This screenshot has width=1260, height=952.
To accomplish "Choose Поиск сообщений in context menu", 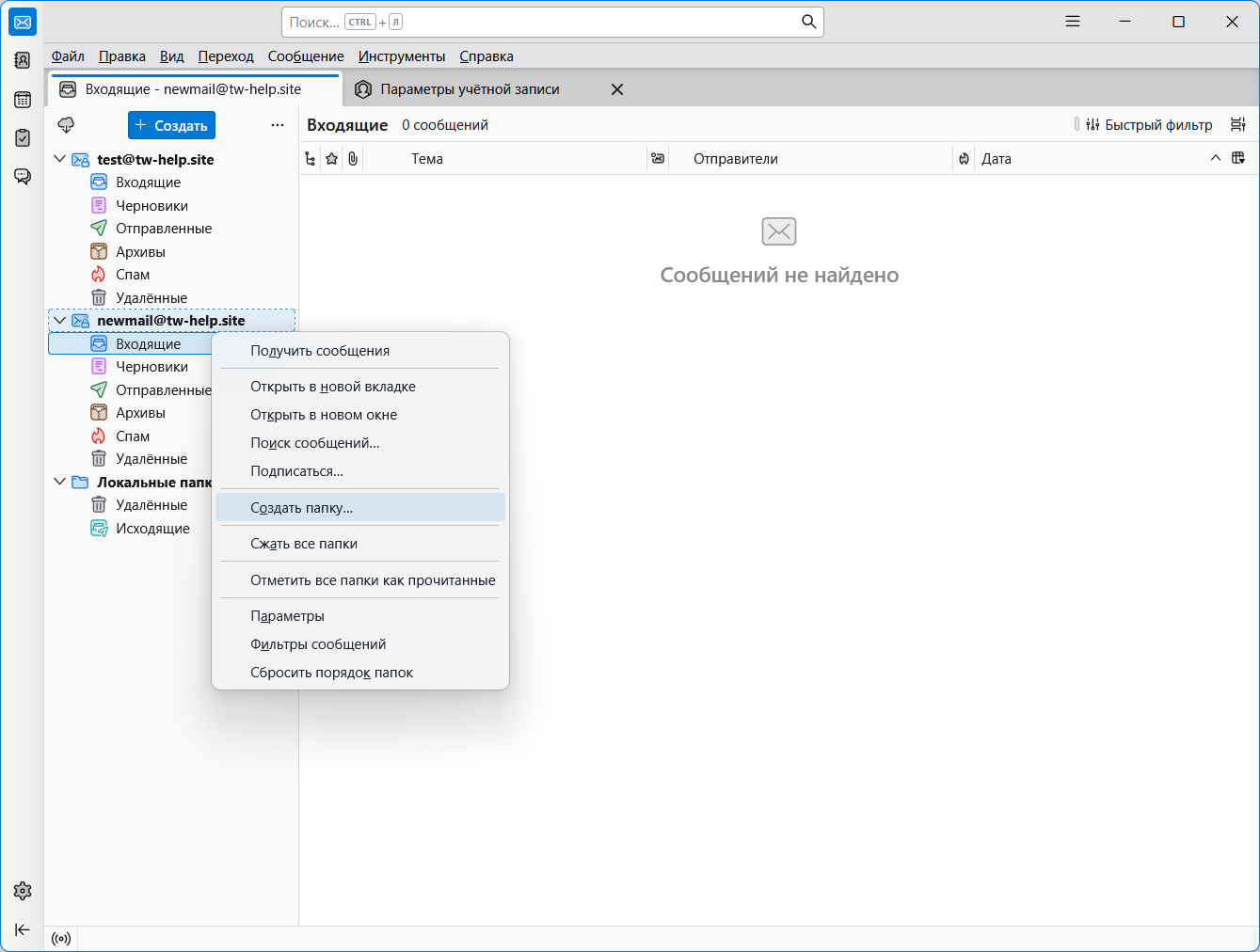I will pos(360,443).
